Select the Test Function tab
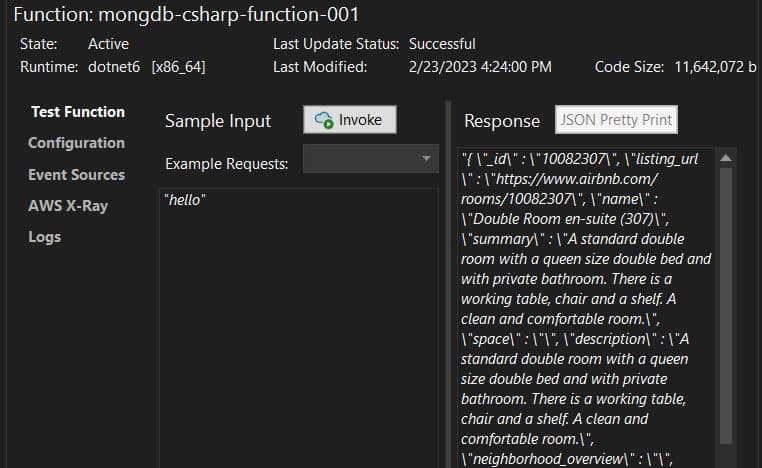Image resolution: width=762 pixels, height=468 pixels. click(77, 112)
